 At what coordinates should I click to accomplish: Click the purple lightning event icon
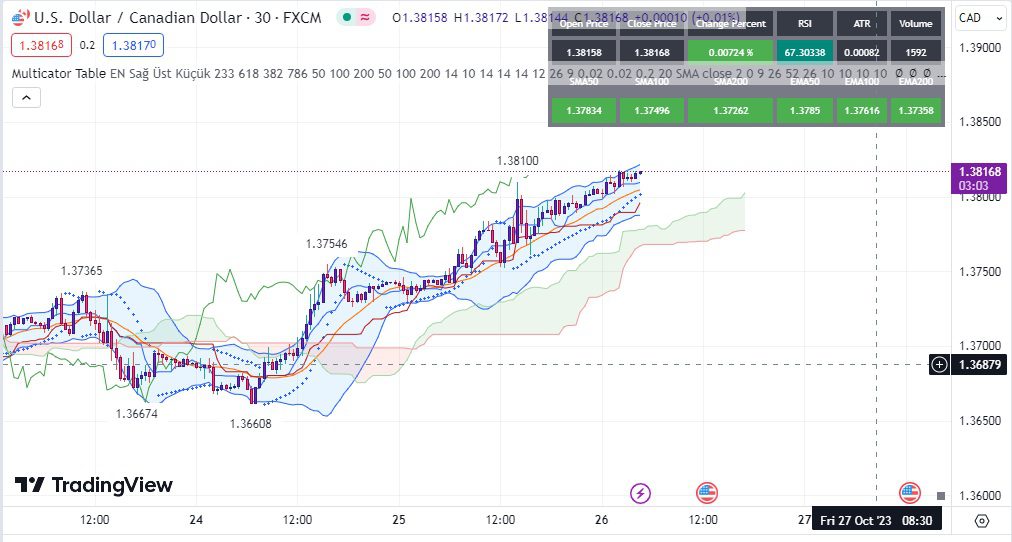[x=640, y=494]
